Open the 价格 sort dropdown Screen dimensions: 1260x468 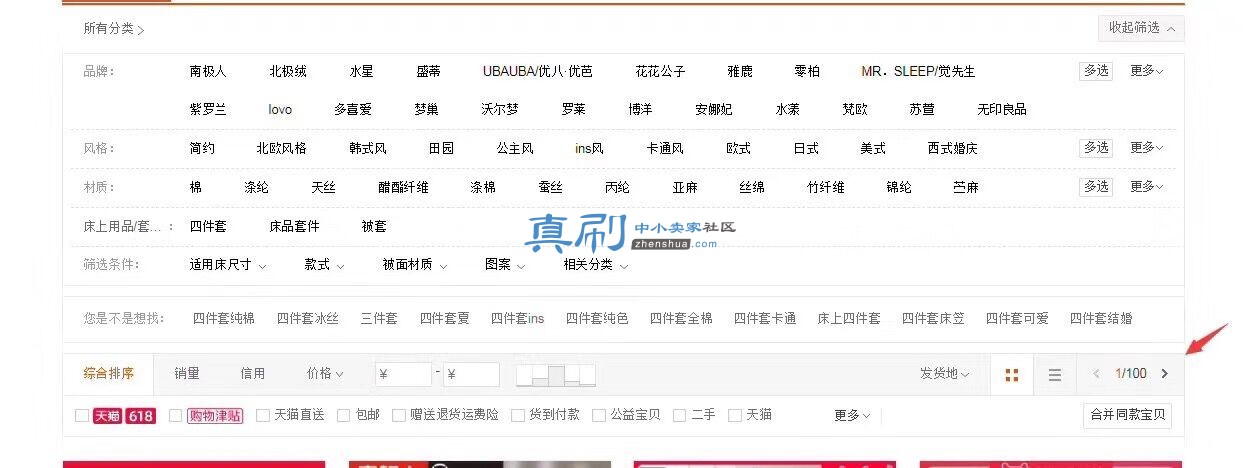(325, 374)
